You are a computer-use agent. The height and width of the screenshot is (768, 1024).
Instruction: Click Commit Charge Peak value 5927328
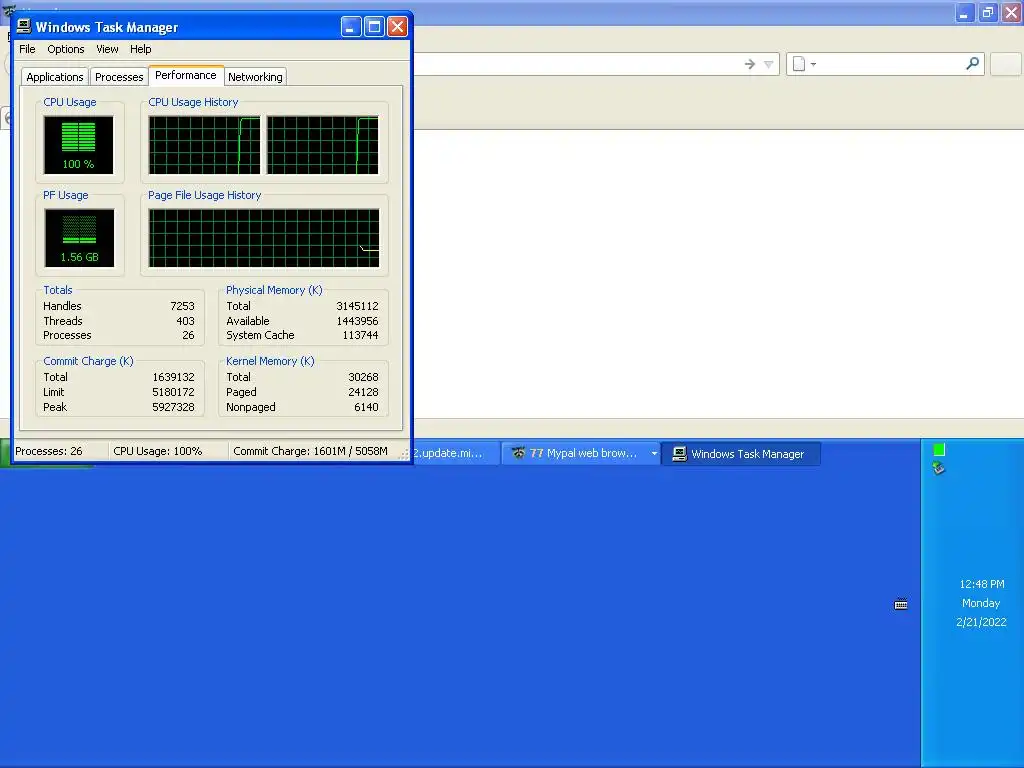tap(173, 408)
